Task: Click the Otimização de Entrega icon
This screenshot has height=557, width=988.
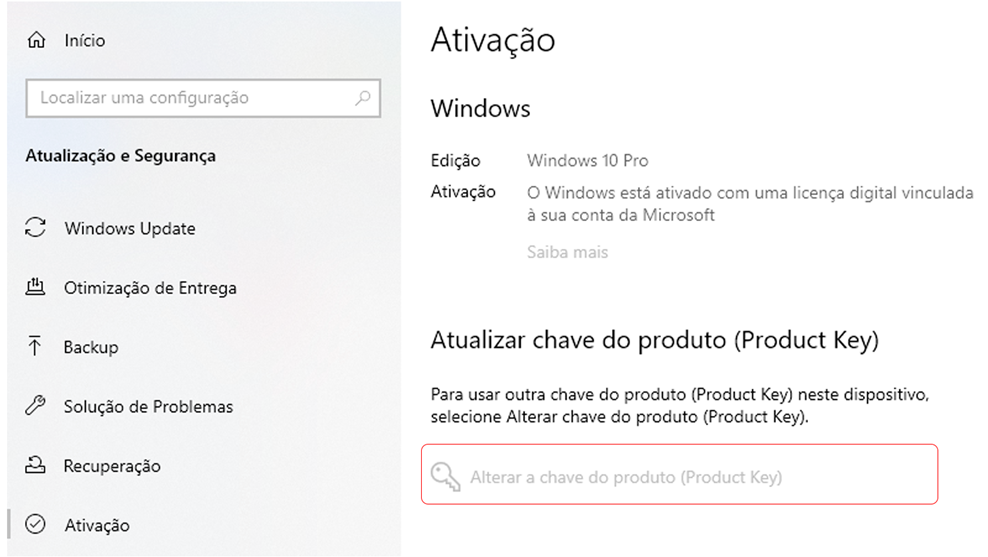Action: (35, 287)
